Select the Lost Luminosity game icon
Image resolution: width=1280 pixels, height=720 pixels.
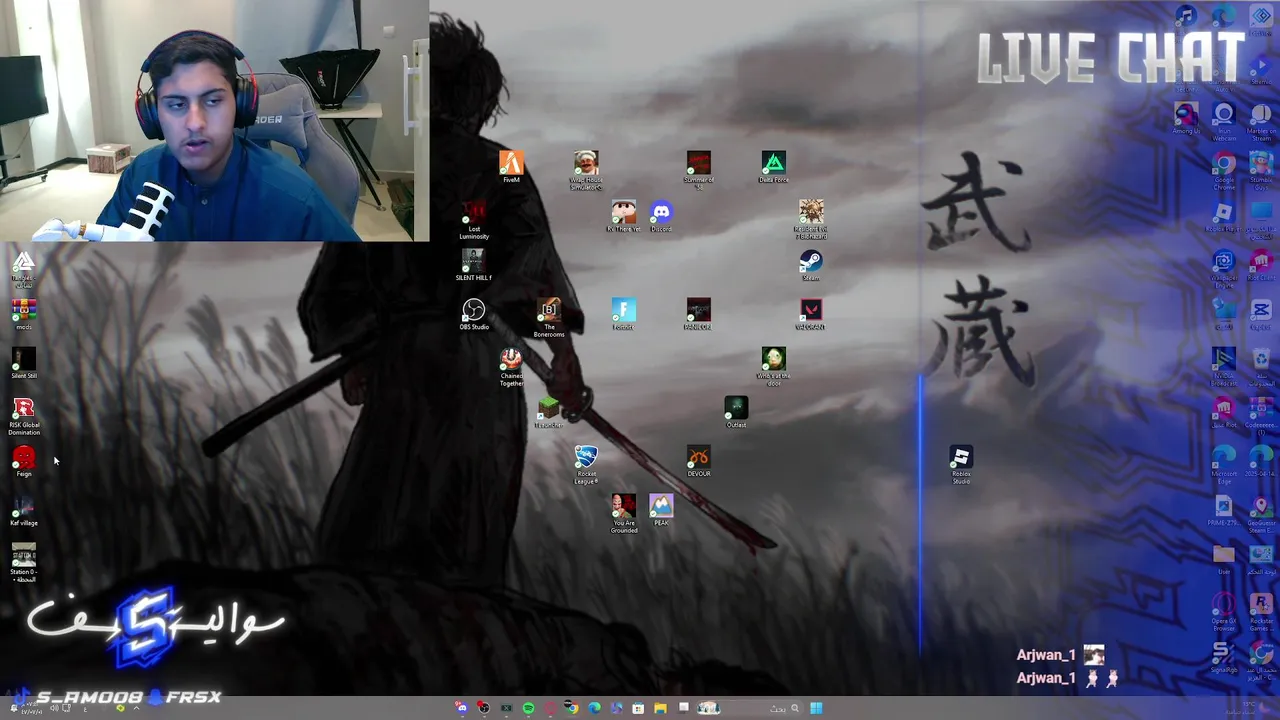474,218
